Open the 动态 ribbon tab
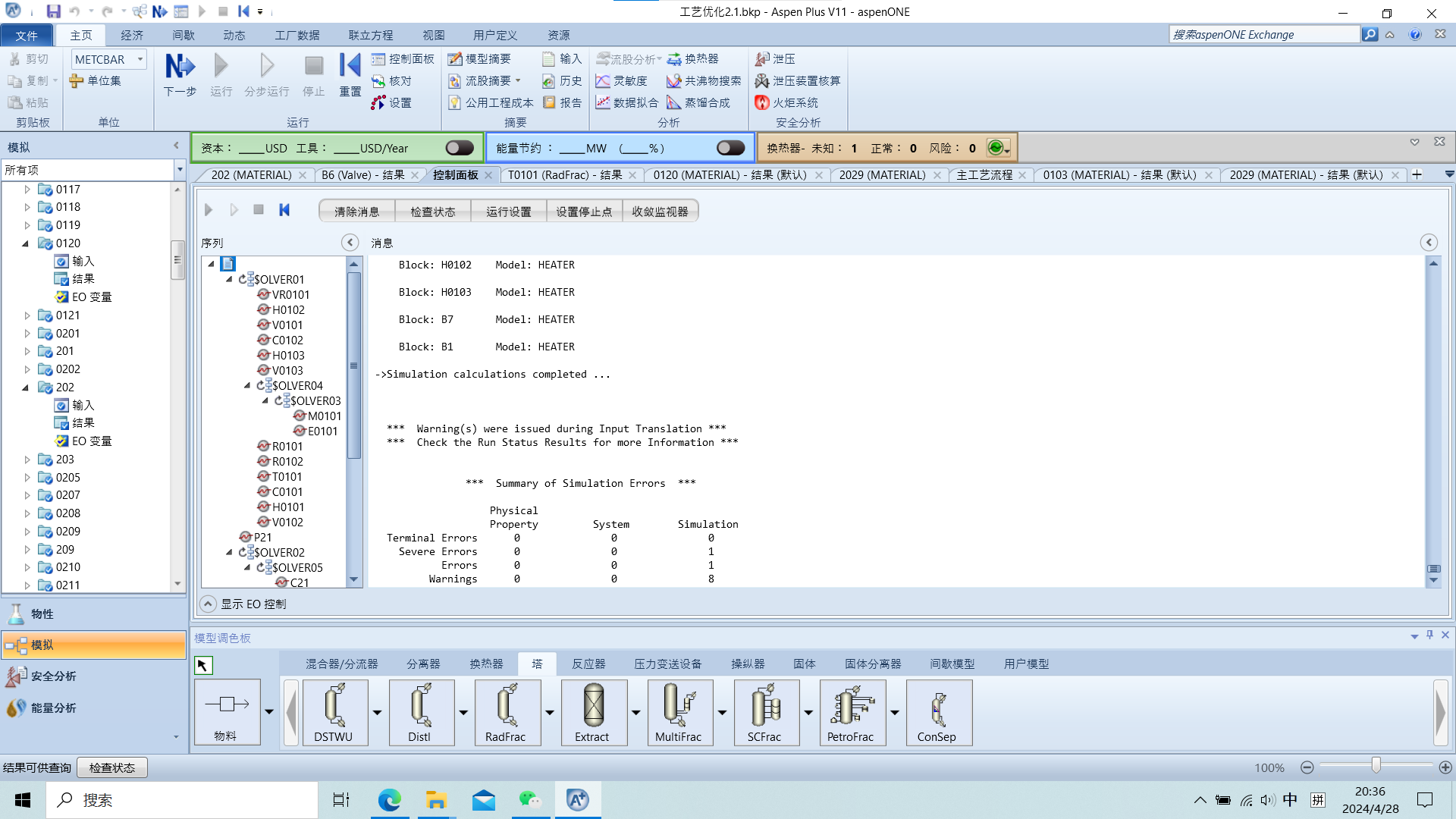This screenshot has width=1456, height=819. 234,36
